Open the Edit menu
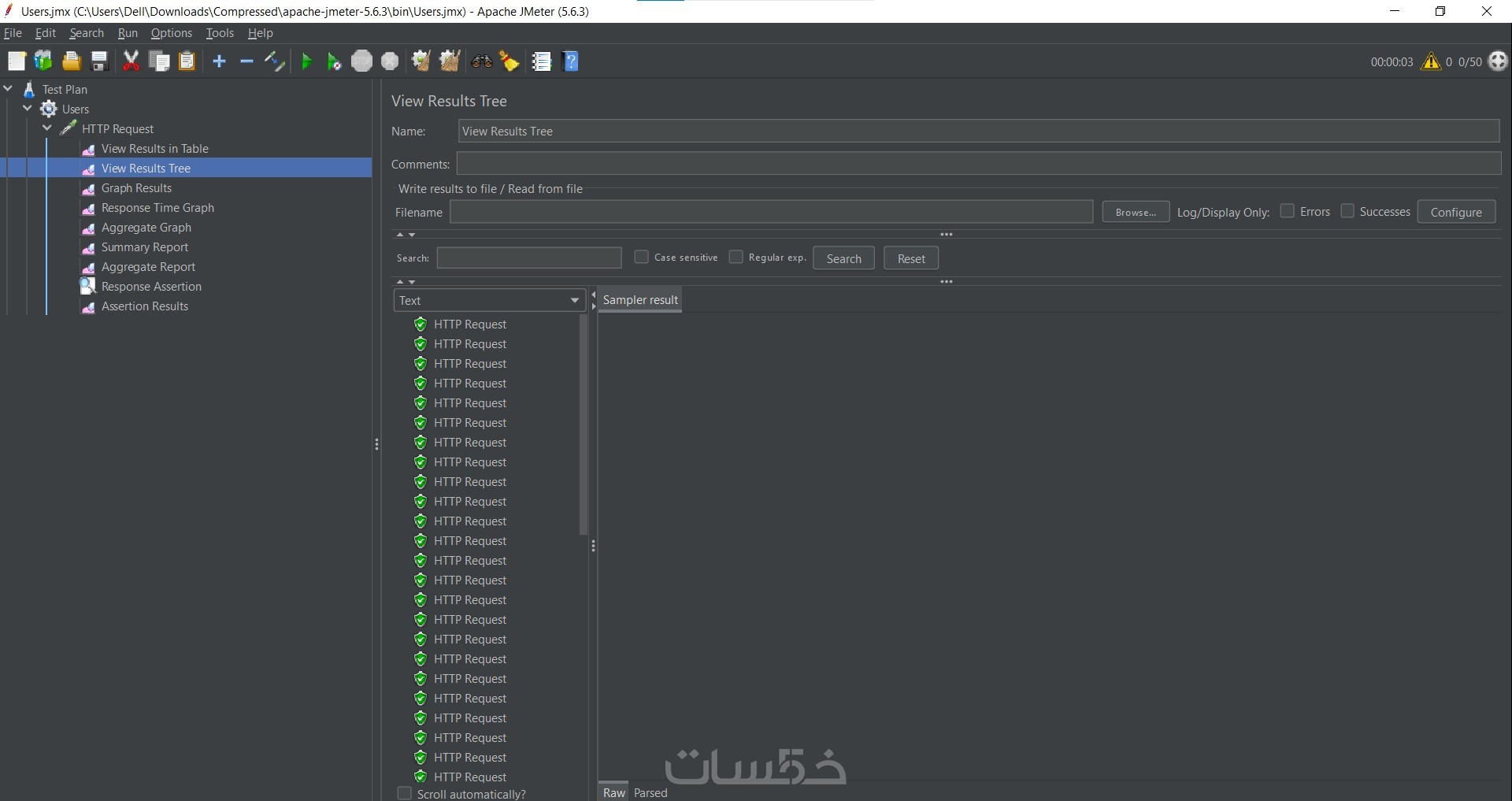1512x801 pixels. 46,33
